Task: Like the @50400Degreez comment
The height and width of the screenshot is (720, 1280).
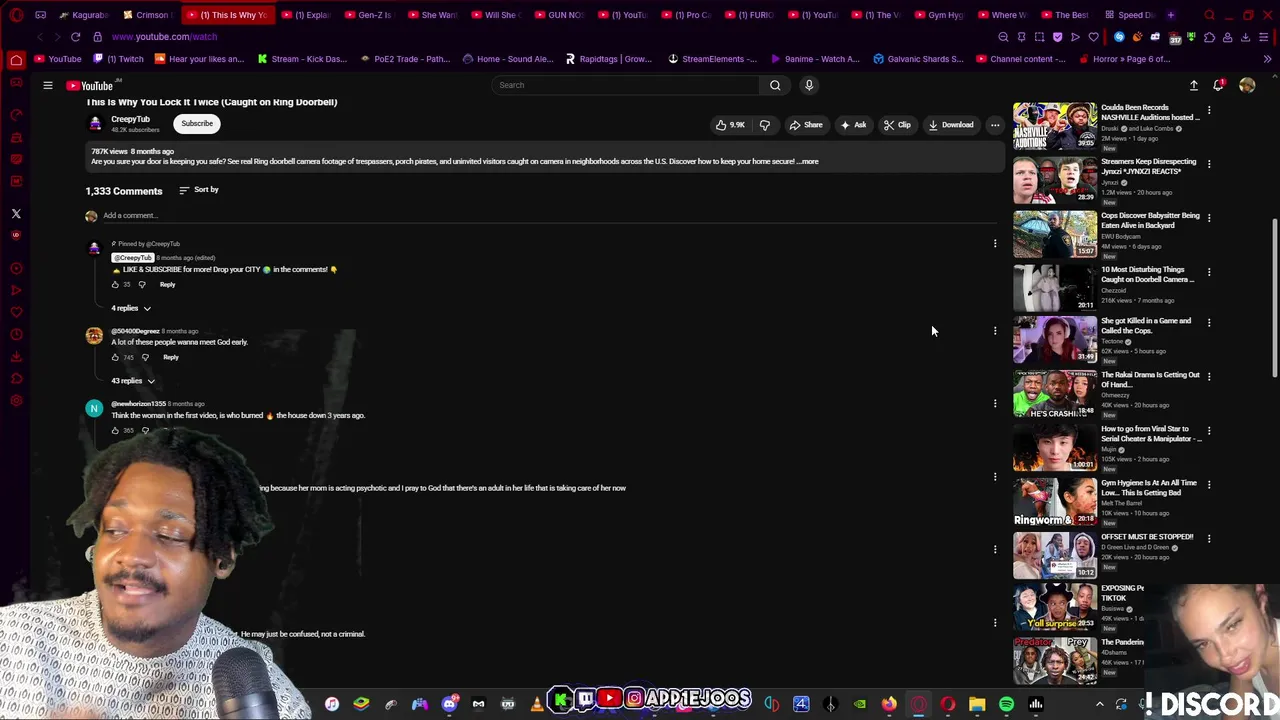Action: 116,357
